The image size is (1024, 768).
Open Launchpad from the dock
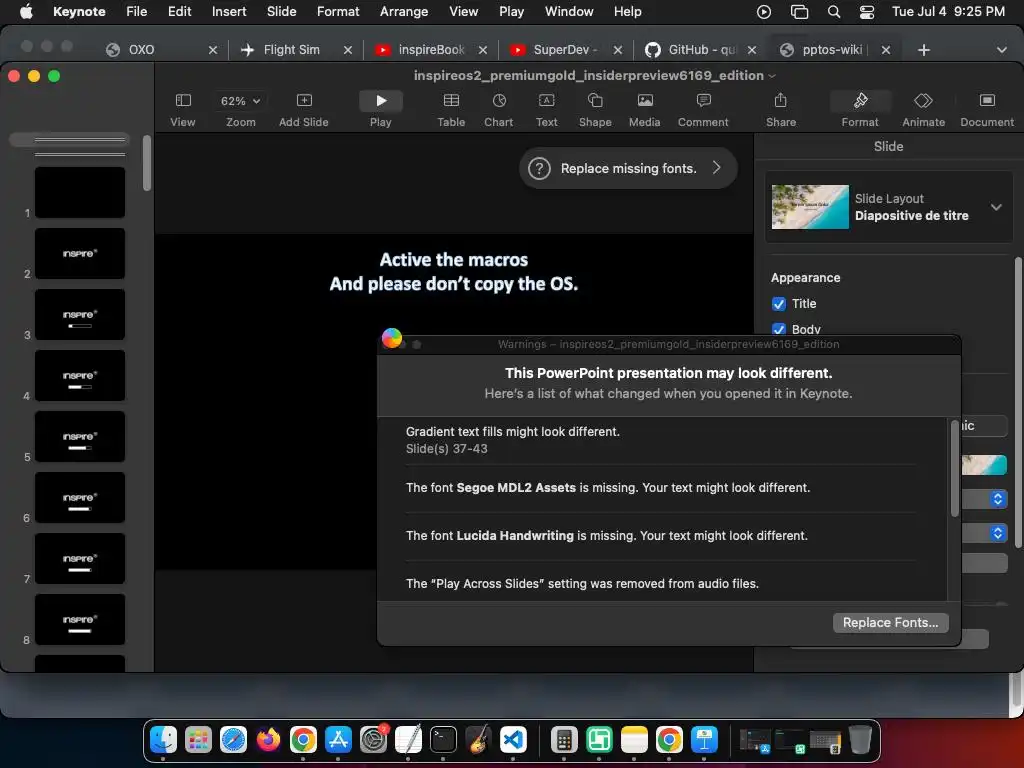[199, 740]
